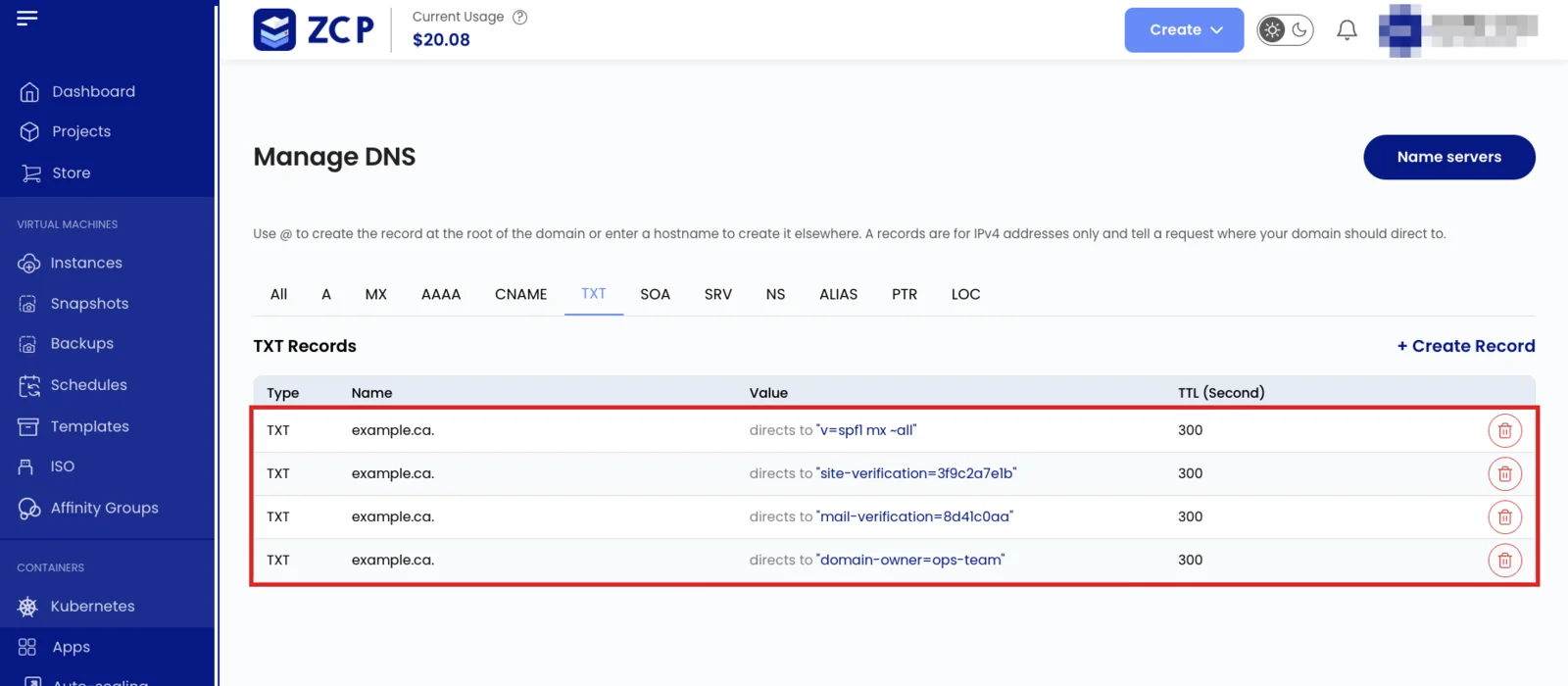Click the Current Usage help icon

click(x=520, y=17)
